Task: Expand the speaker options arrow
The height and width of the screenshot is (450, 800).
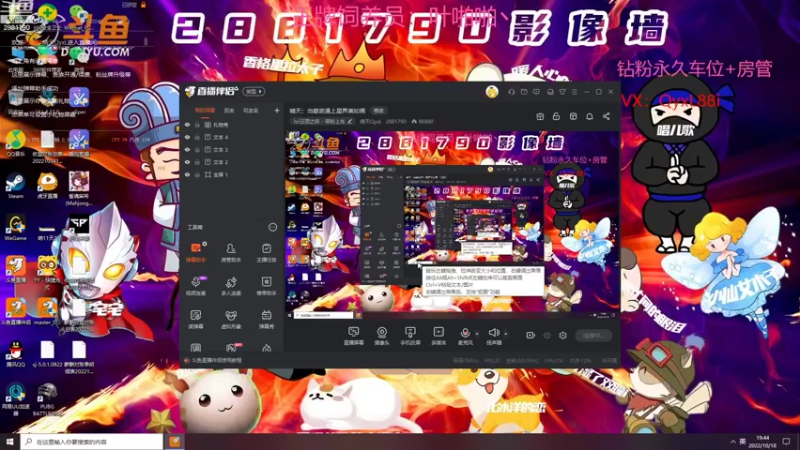Action: pyautogui.click(x=506, y=334)
